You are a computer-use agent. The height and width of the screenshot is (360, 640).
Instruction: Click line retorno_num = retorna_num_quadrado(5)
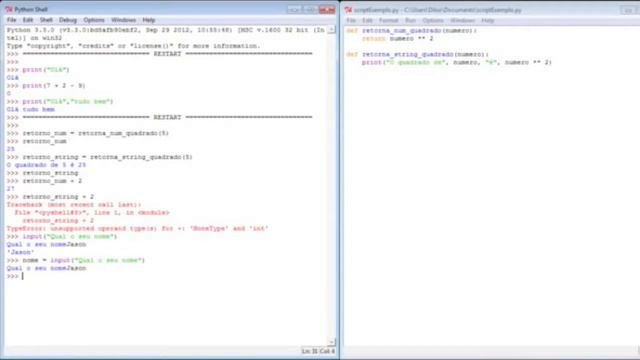[88, 133]
